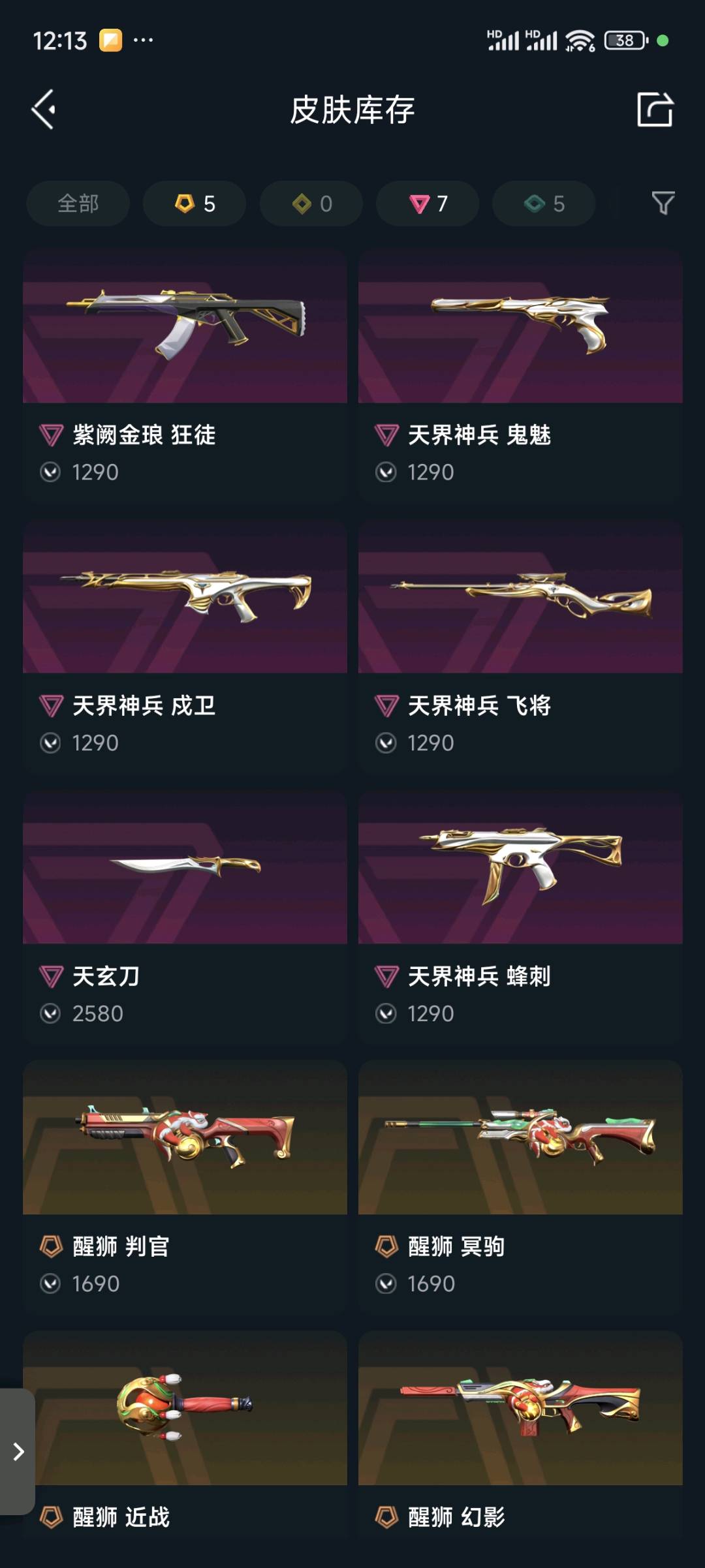Open the 天玄刀 knife skin image
Image resolution: width=705 pixels, height=1568 pixels.
(185, 867)
